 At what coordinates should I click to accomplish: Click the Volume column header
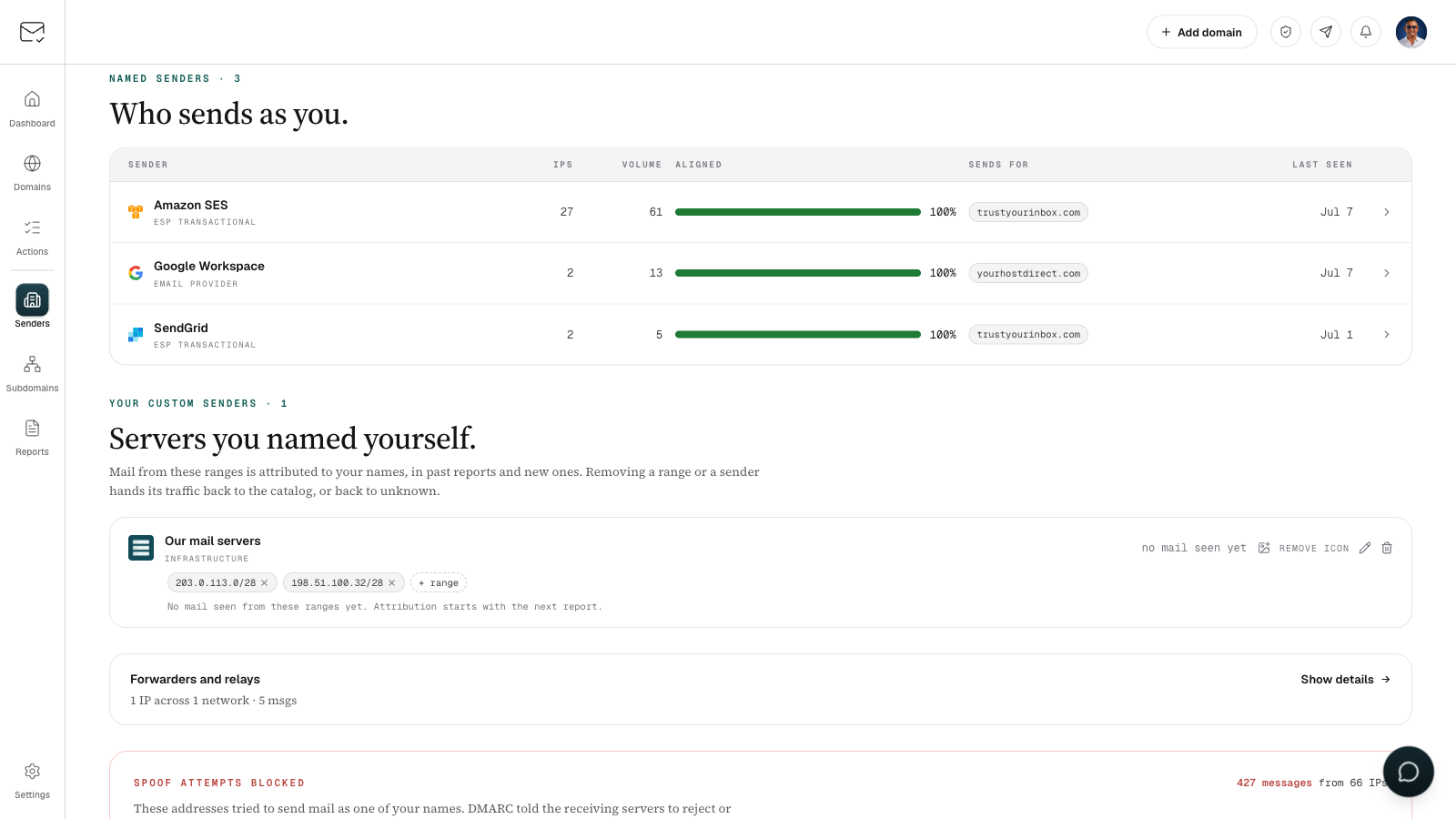642,165
